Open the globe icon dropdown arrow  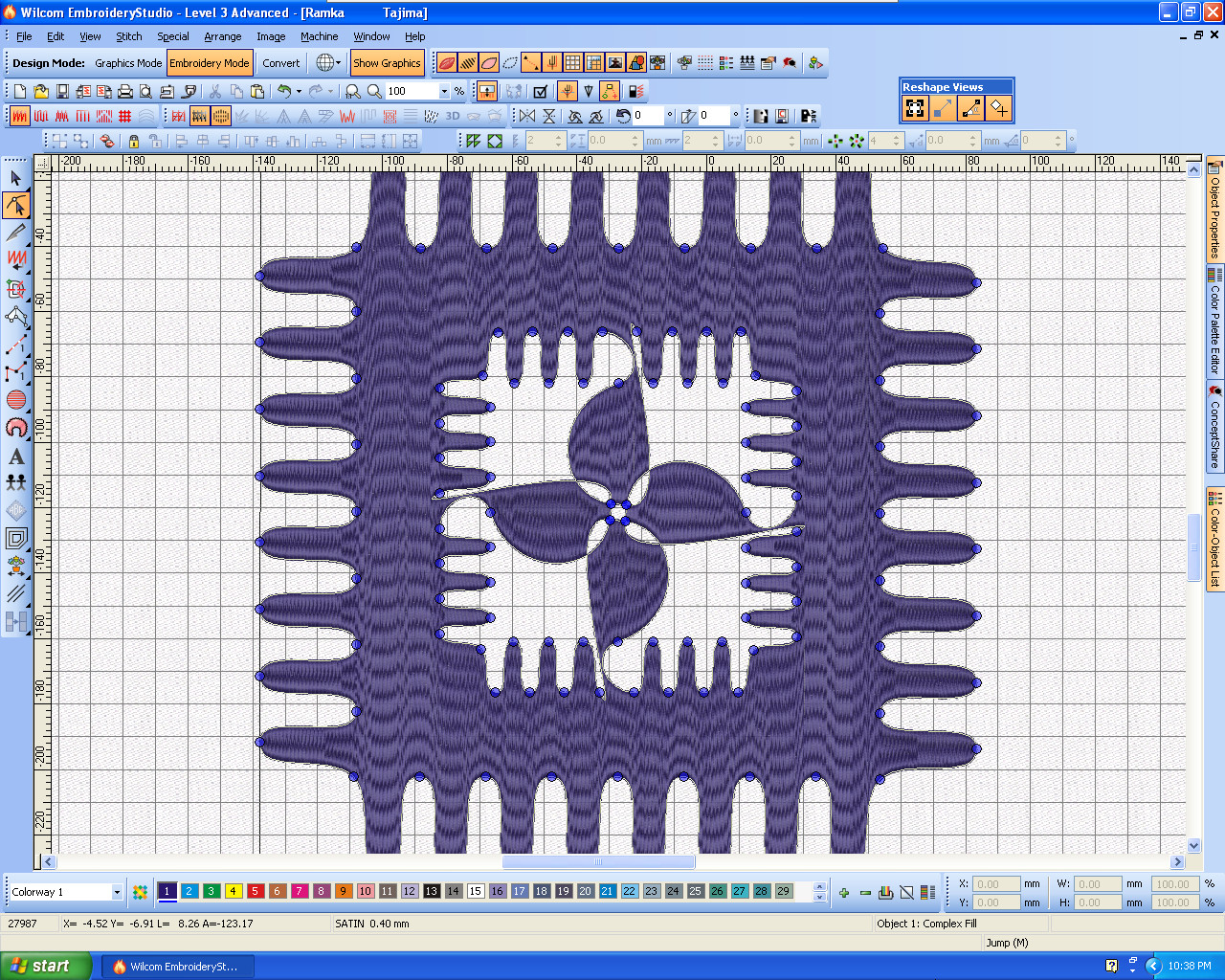338,63
